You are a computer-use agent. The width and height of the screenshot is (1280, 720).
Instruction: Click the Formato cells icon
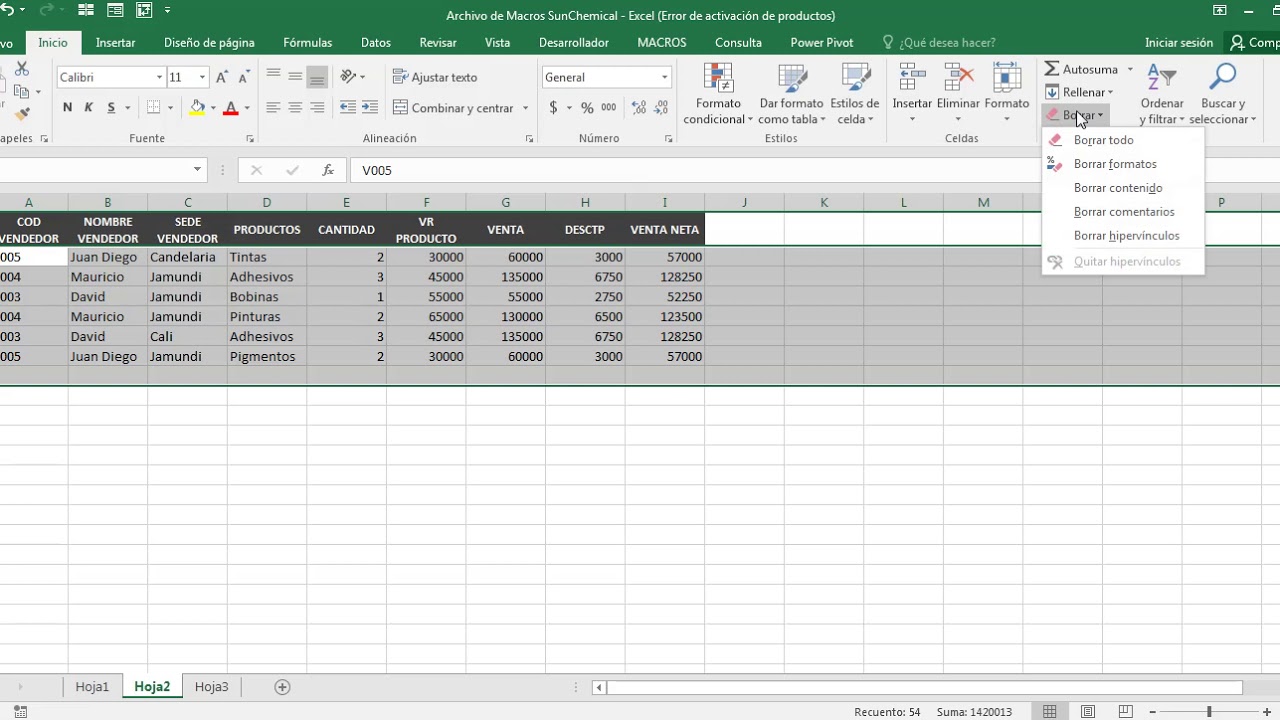point(1006,78)
